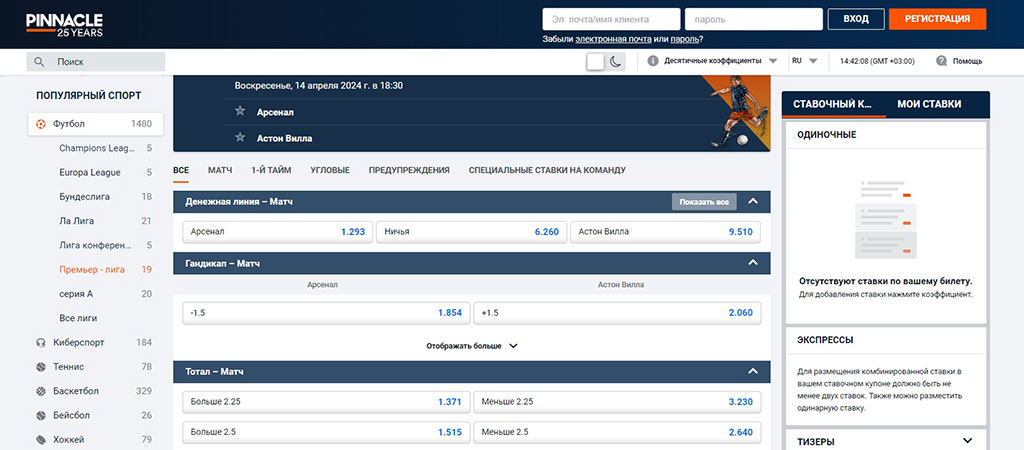Viewport: 1024px width, 450px height.
Task: Open the RU language dropdown
Action: click(x=805, y=61)
